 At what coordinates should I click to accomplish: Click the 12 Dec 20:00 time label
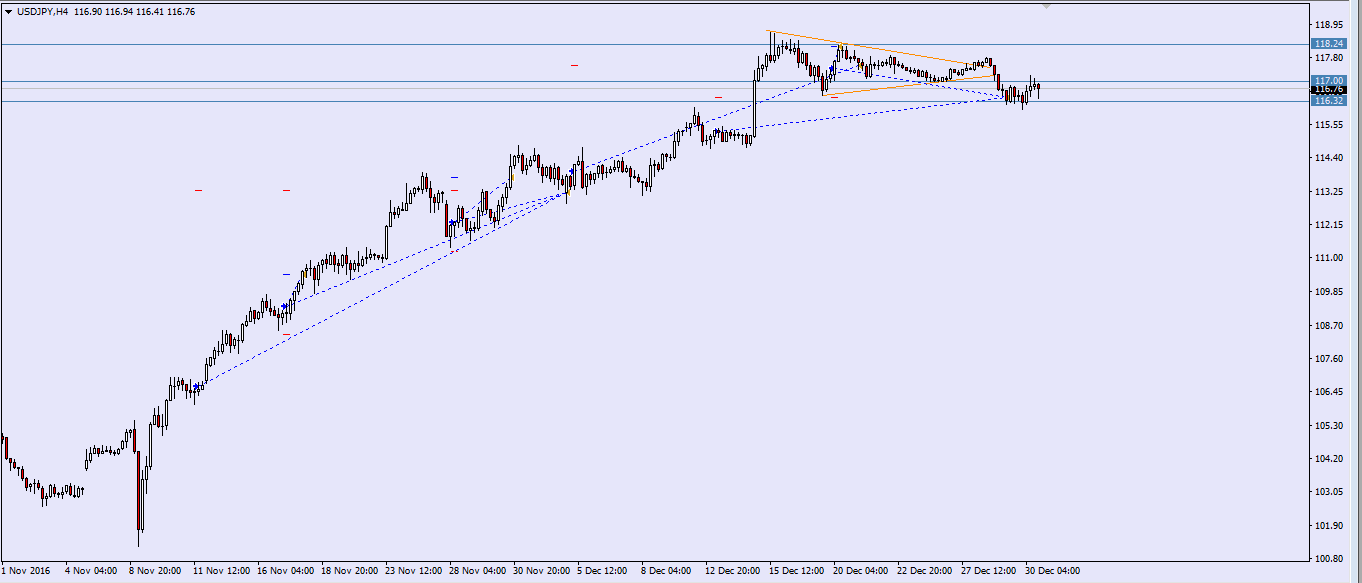(x=734, y=571)
